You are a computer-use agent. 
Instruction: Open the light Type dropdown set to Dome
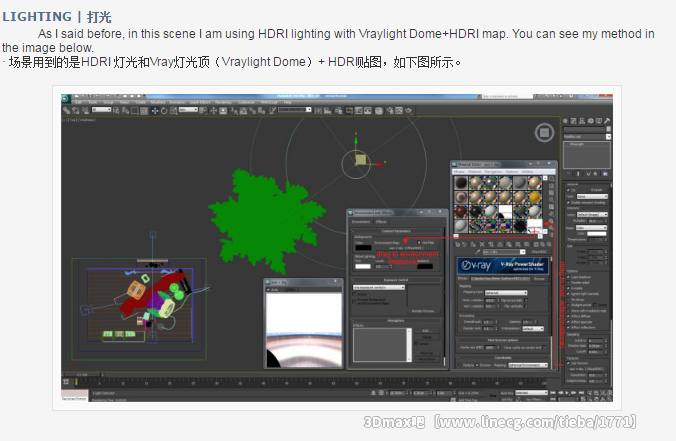[x=592, y=197]
